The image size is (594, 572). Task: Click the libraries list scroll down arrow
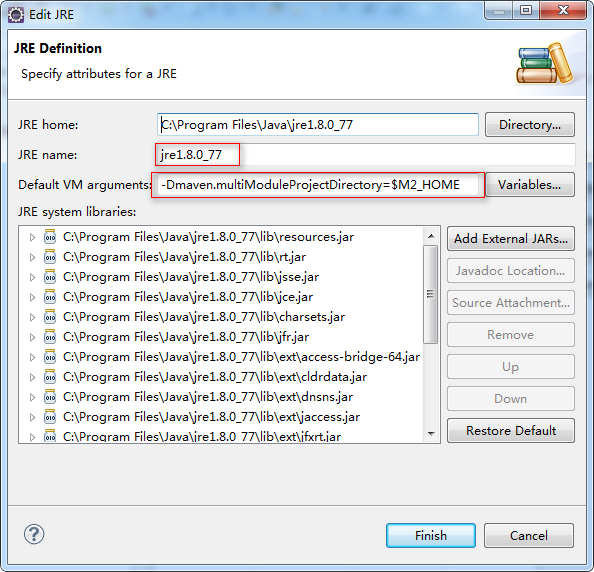pyautogui.click(x=431, y=433)
